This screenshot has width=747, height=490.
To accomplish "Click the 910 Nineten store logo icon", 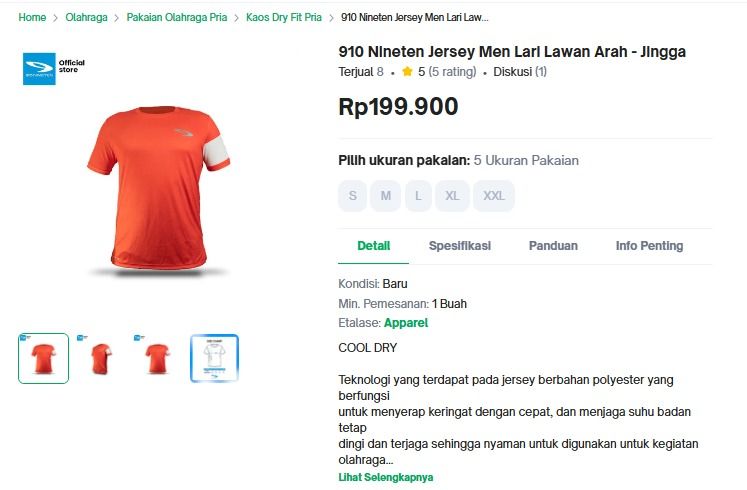I will click(39, 68).
